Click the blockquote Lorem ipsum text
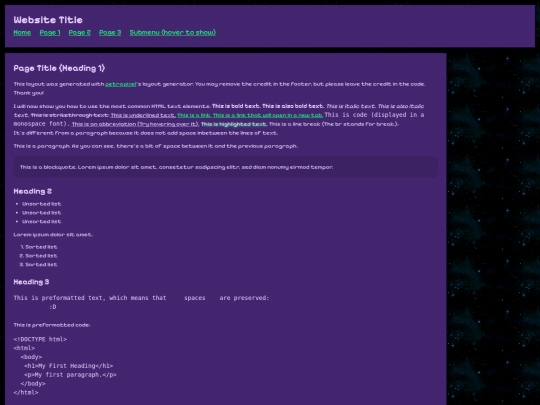Viewport: 540px width, 405px height. point(177,167)
